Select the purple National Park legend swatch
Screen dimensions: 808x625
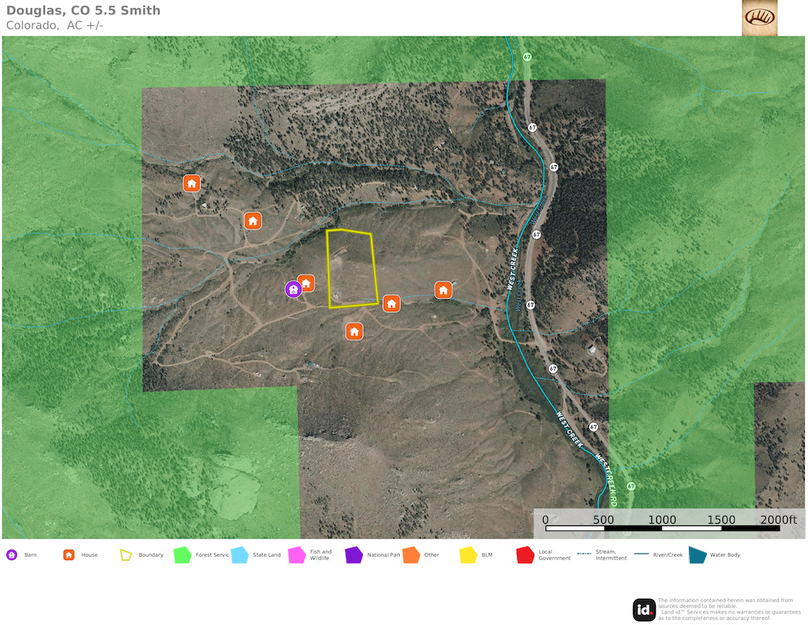354,555
